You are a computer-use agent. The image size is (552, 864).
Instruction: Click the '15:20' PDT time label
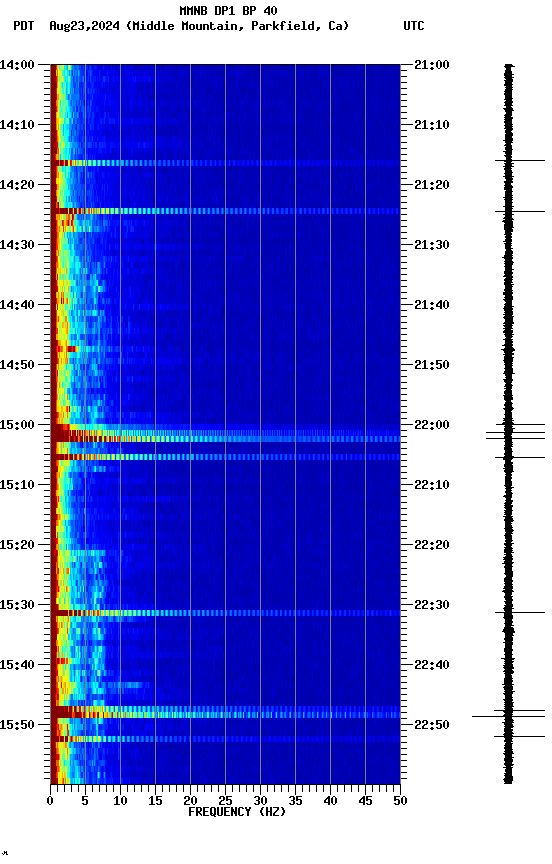tap(17, 545)
